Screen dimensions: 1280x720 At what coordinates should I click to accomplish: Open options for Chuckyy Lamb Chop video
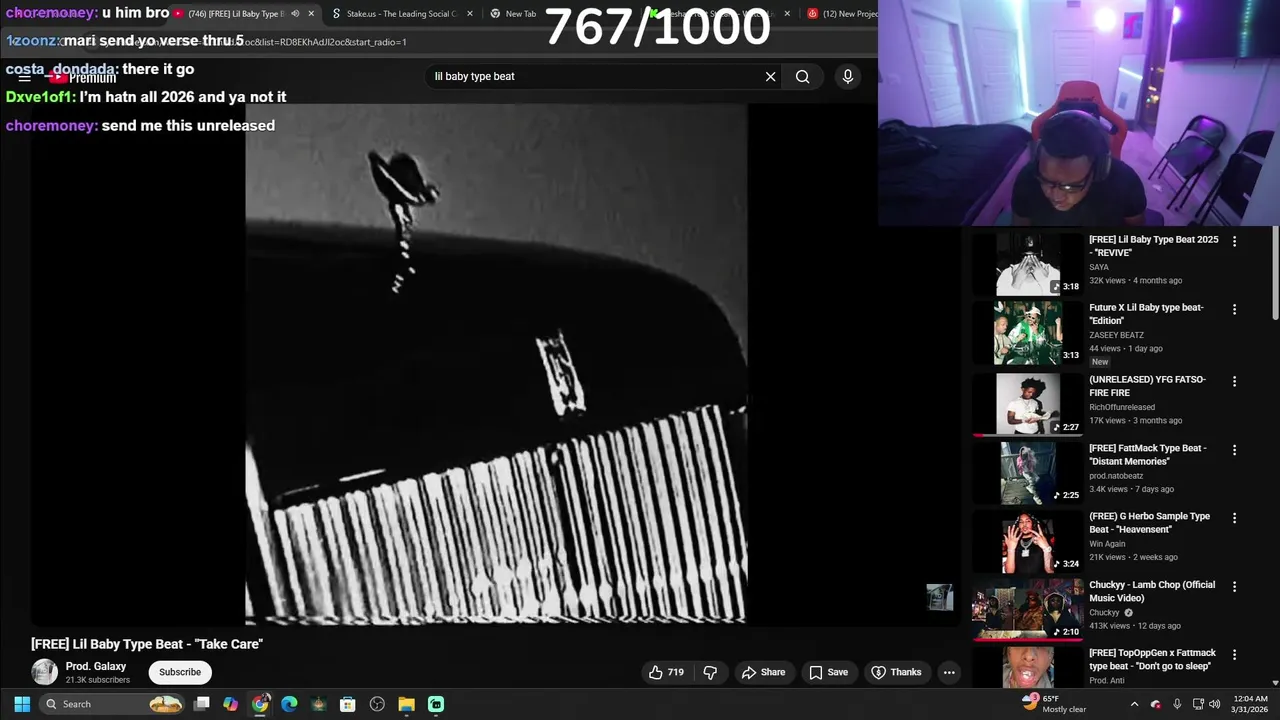1234,586
